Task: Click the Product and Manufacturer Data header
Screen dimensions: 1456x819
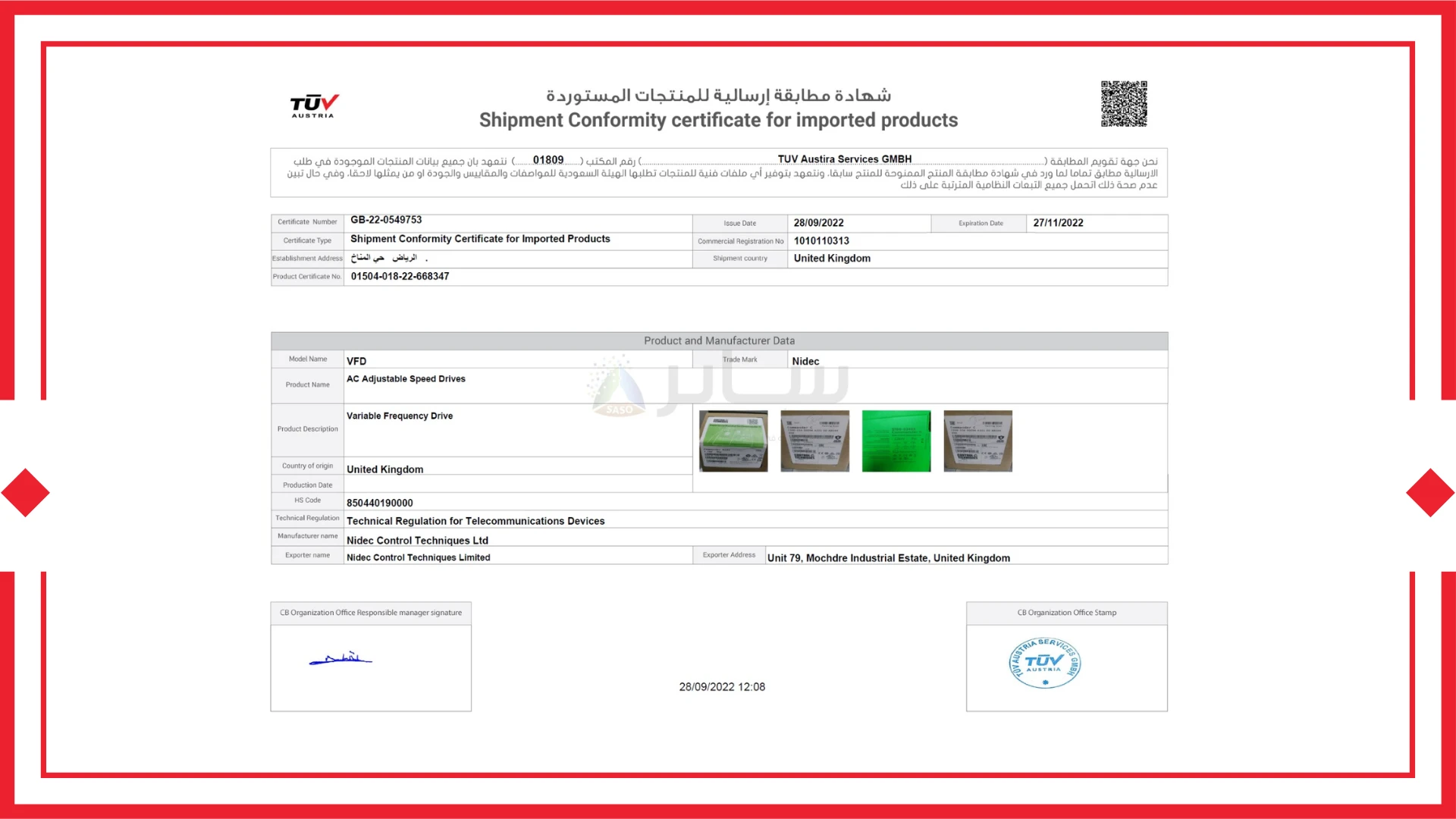Action: (719, 341)
